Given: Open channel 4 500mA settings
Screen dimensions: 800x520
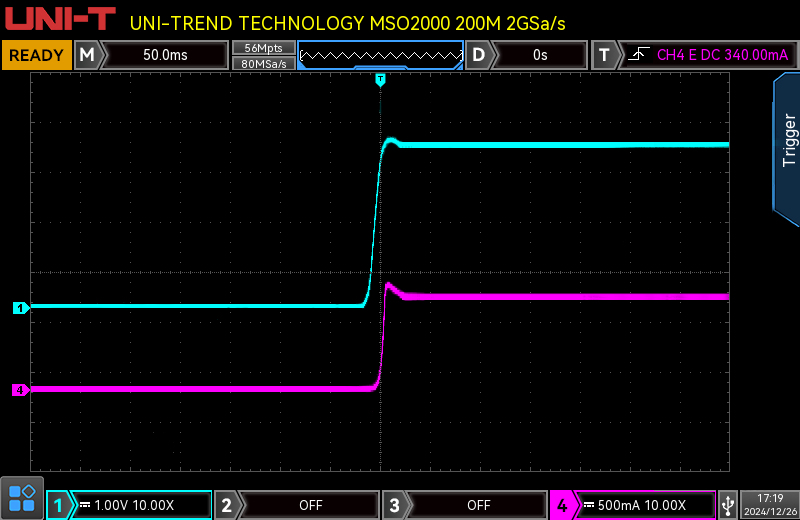Looking at the screenshot, I should click(x=646, y=505).
